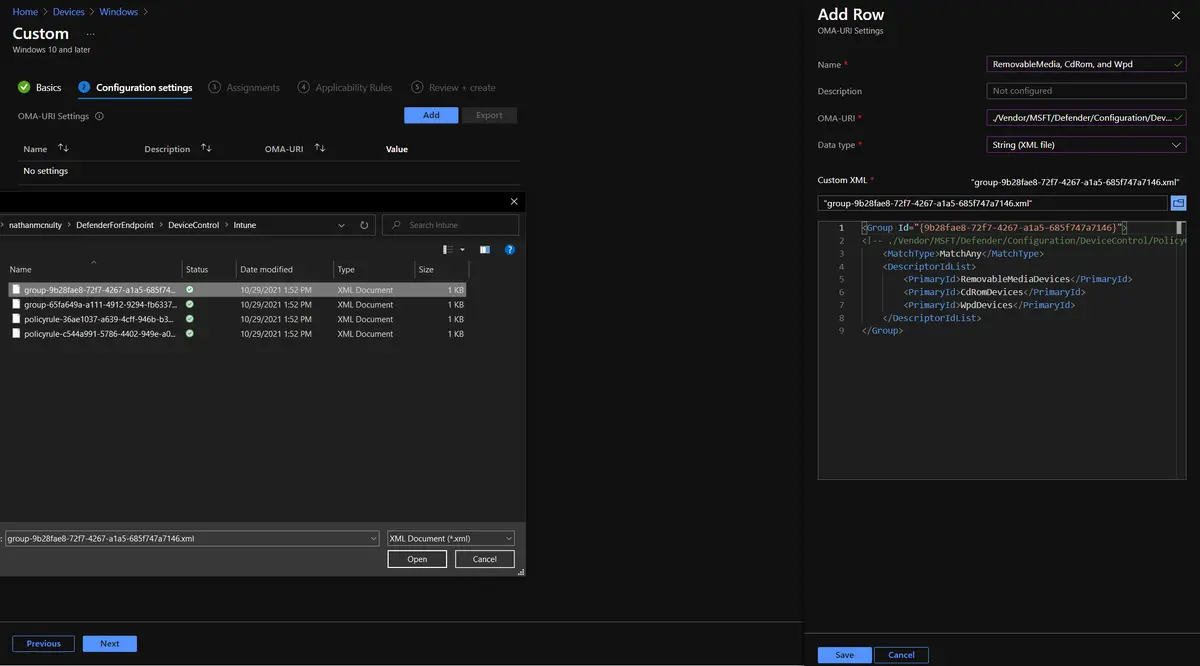1200x666 pixels.
Task: Click the OMA-URI Settings info icon
Action: [99, 116]
